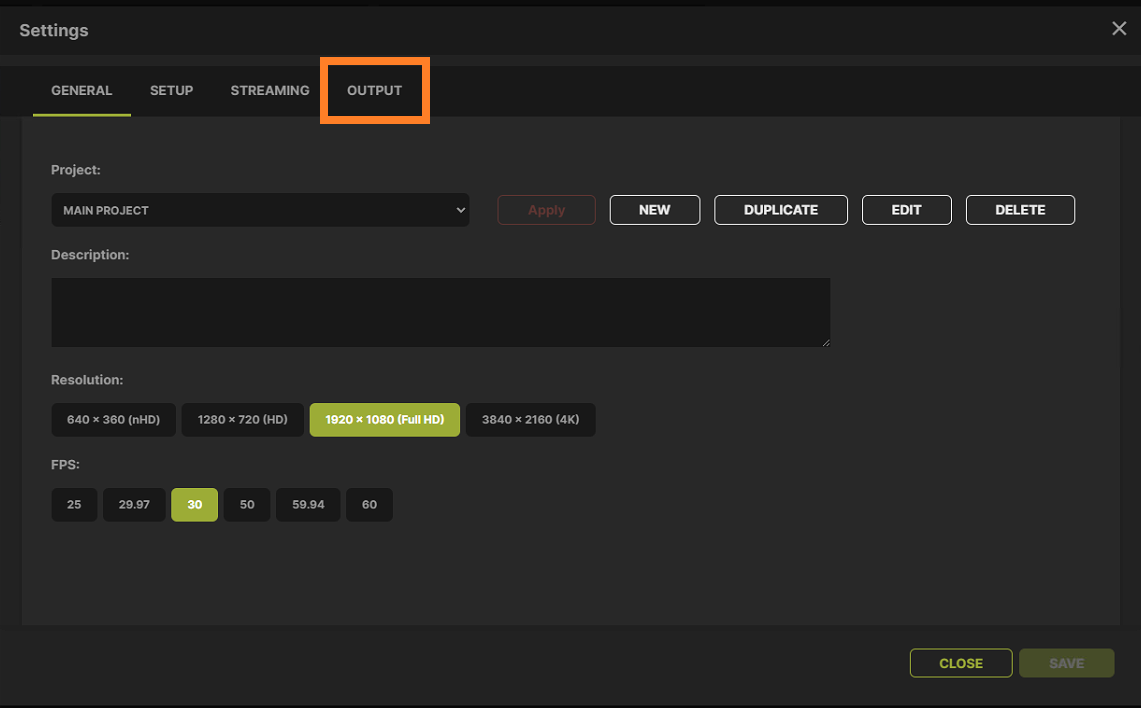The width and height of the screenshot is (1141, 708).
Task: Open the STREAMING settings tab
Action: point(269,90)
